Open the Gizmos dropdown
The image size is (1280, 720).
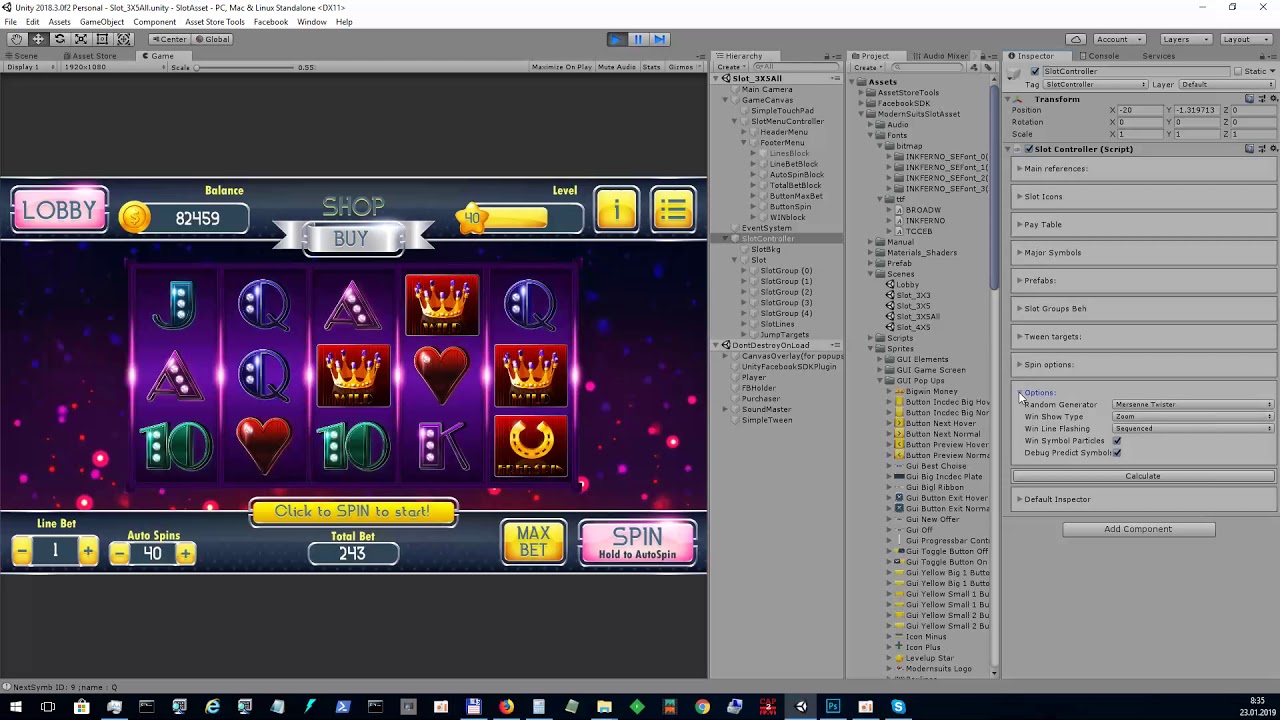[x=682, y=67]
